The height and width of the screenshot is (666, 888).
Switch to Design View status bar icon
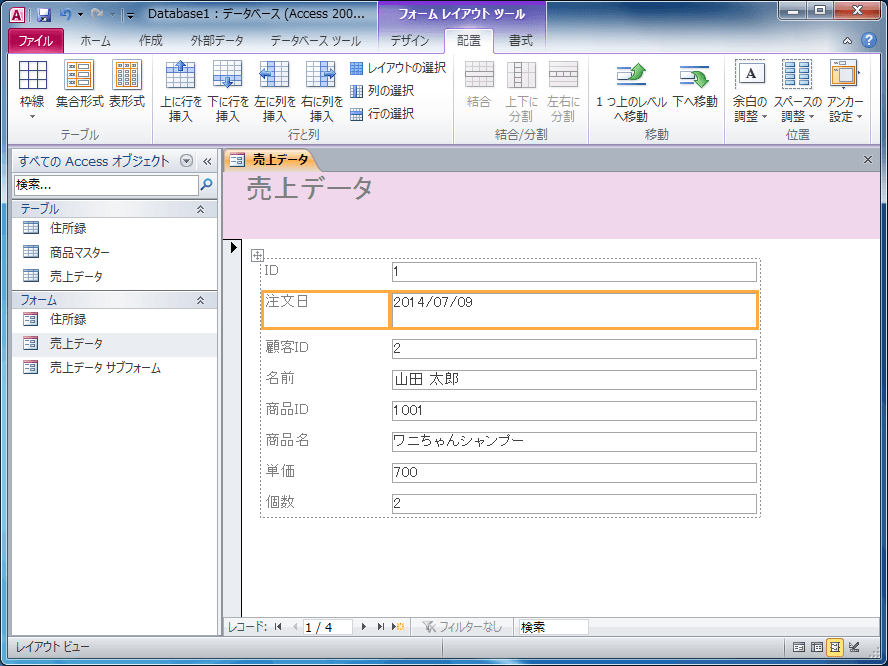pos(854,646)
